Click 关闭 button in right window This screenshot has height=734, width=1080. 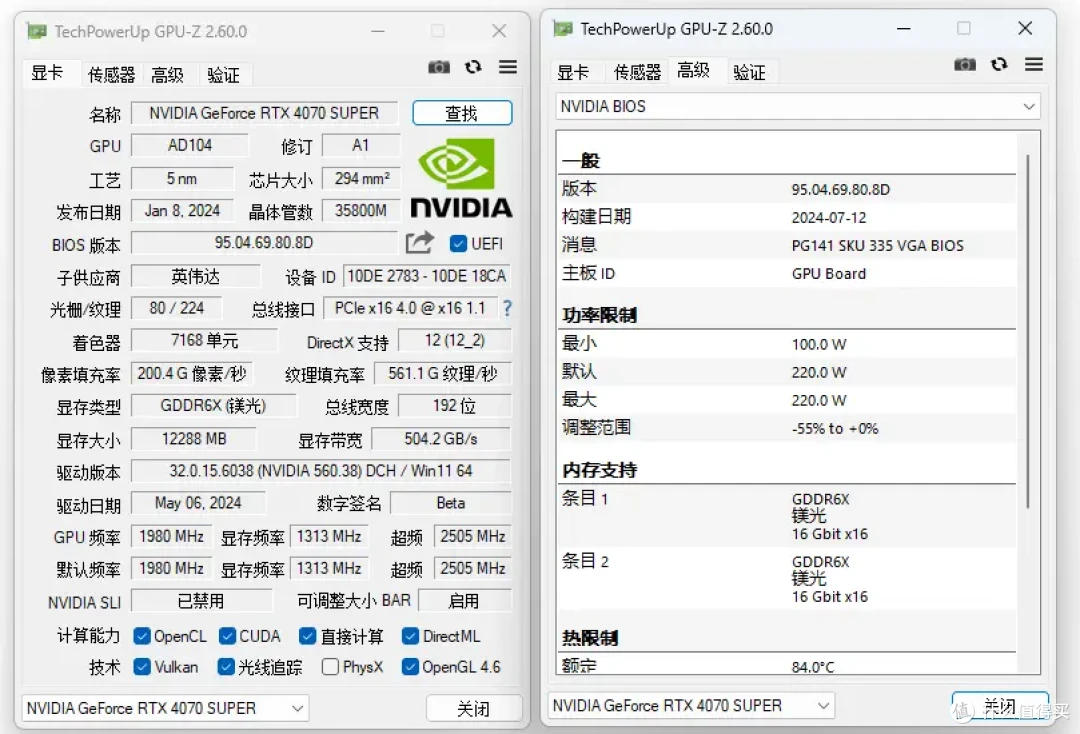[1000, 706]
